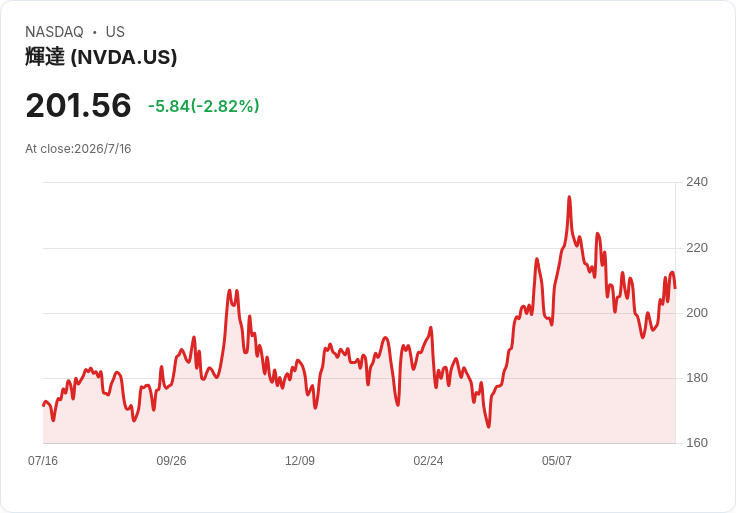Click the 200 y-axis price label

[x=697, y=313]
